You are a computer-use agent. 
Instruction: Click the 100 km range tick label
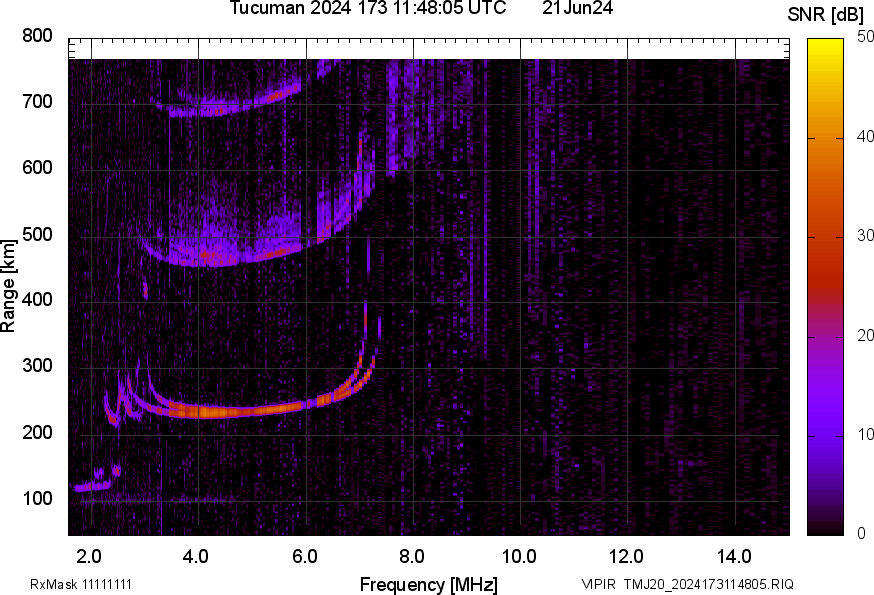coord(36,500)
